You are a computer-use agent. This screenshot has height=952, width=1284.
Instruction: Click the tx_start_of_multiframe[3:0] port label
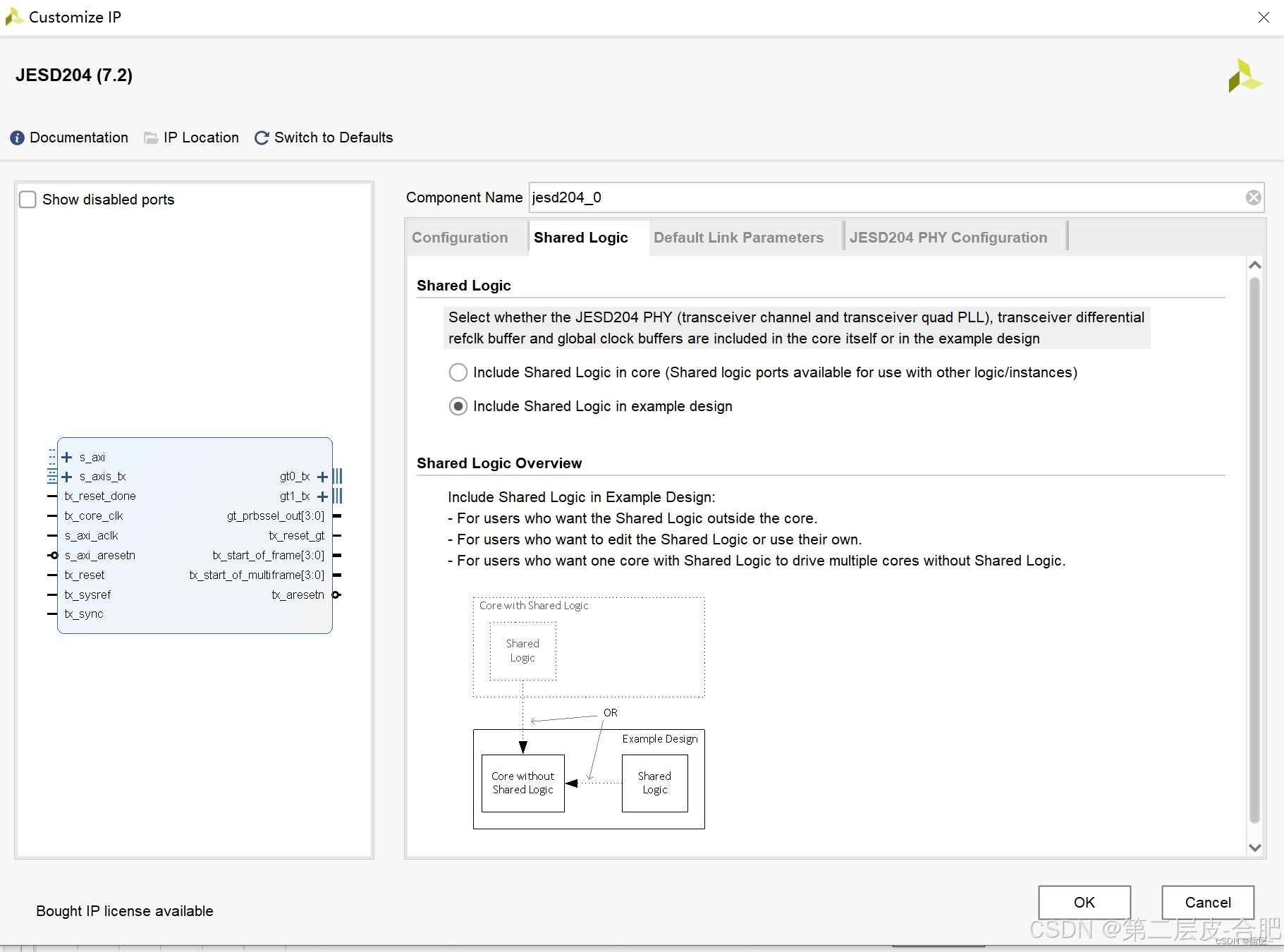coord(257,575)
